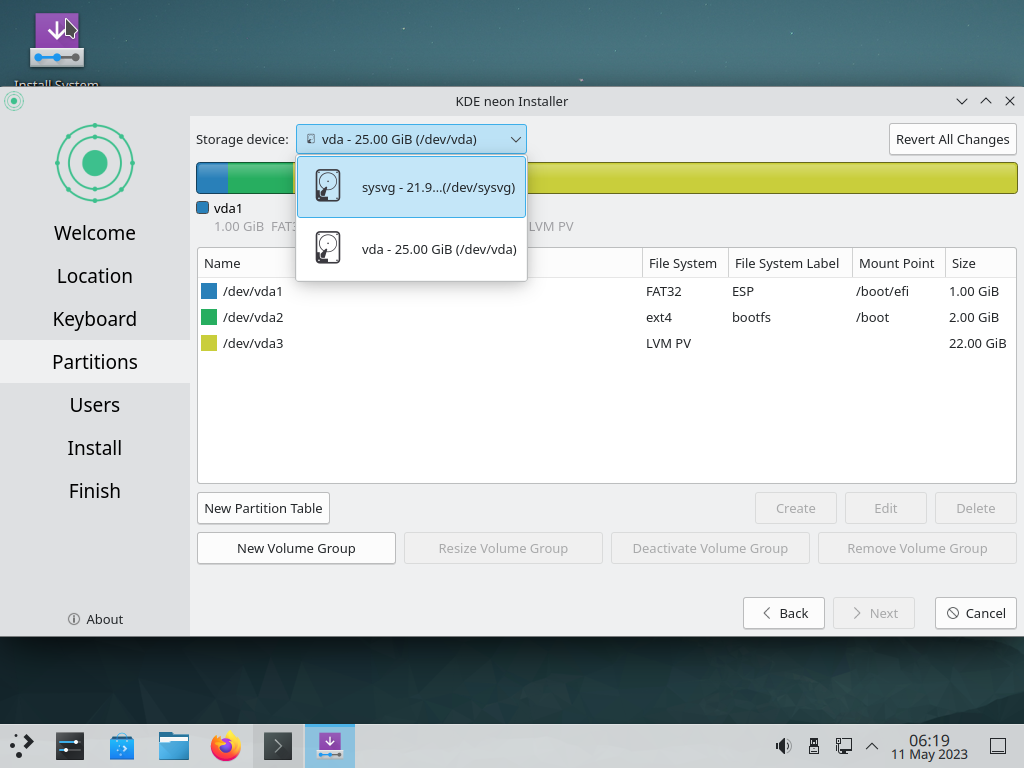Collapse the Storage device combo box
Screen dimensions: 1024x768
[x=411, y=139]
